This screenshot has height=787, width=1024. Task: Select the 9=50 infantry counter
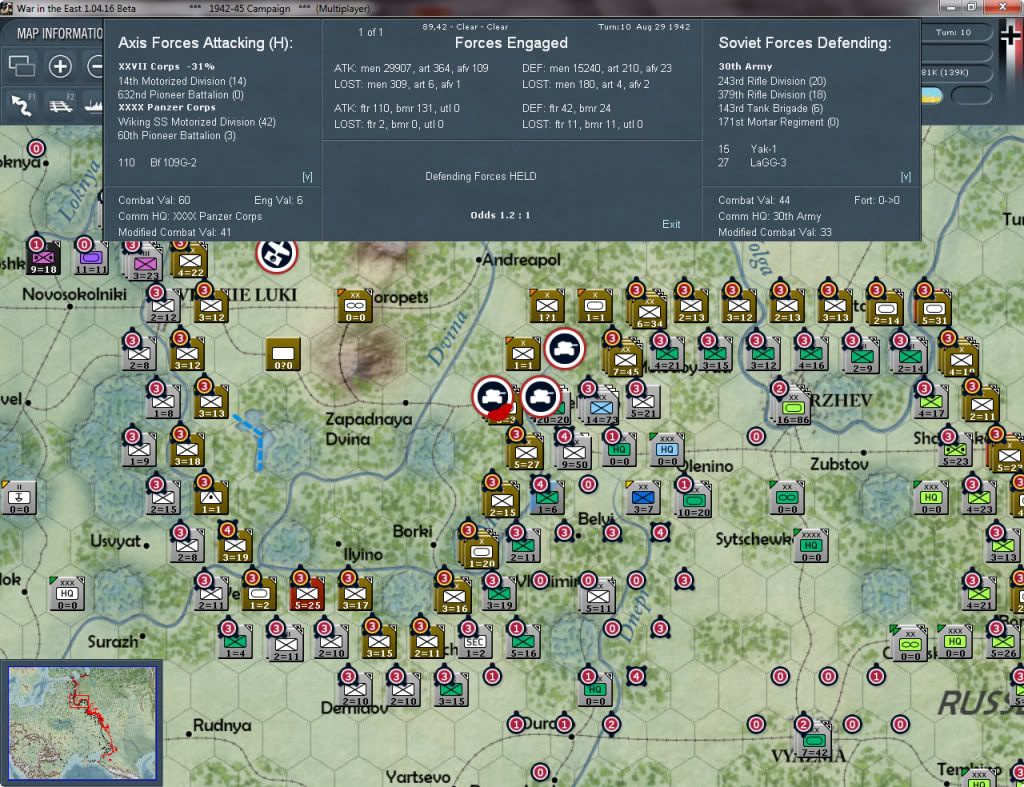[x=574, y=453]
